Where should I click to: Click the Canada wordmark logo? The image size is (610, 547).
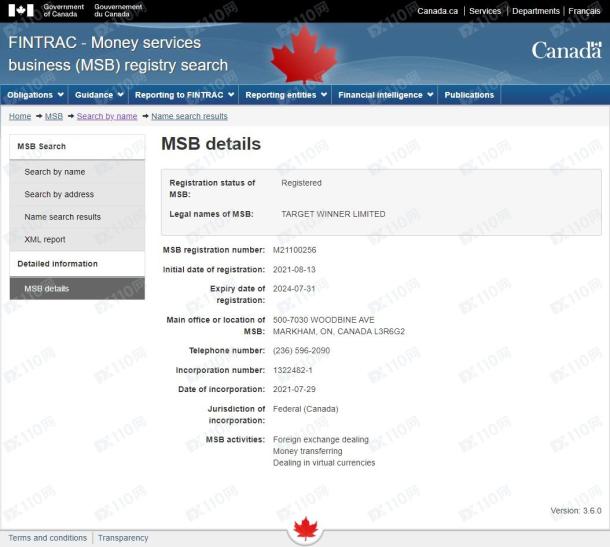(566, 51)
